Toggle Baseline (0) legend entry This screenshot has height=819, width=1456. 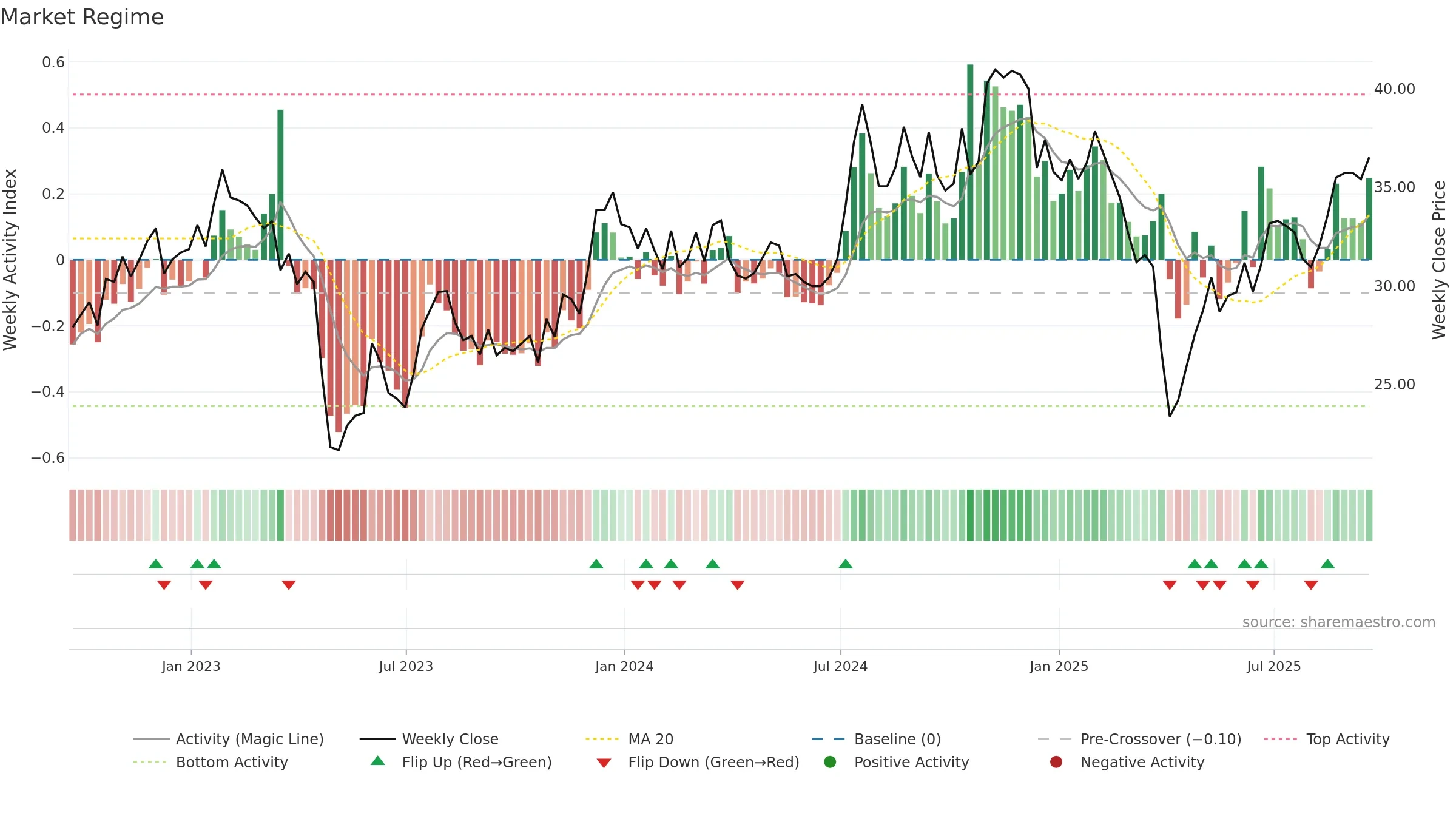(x=876, y=739)
